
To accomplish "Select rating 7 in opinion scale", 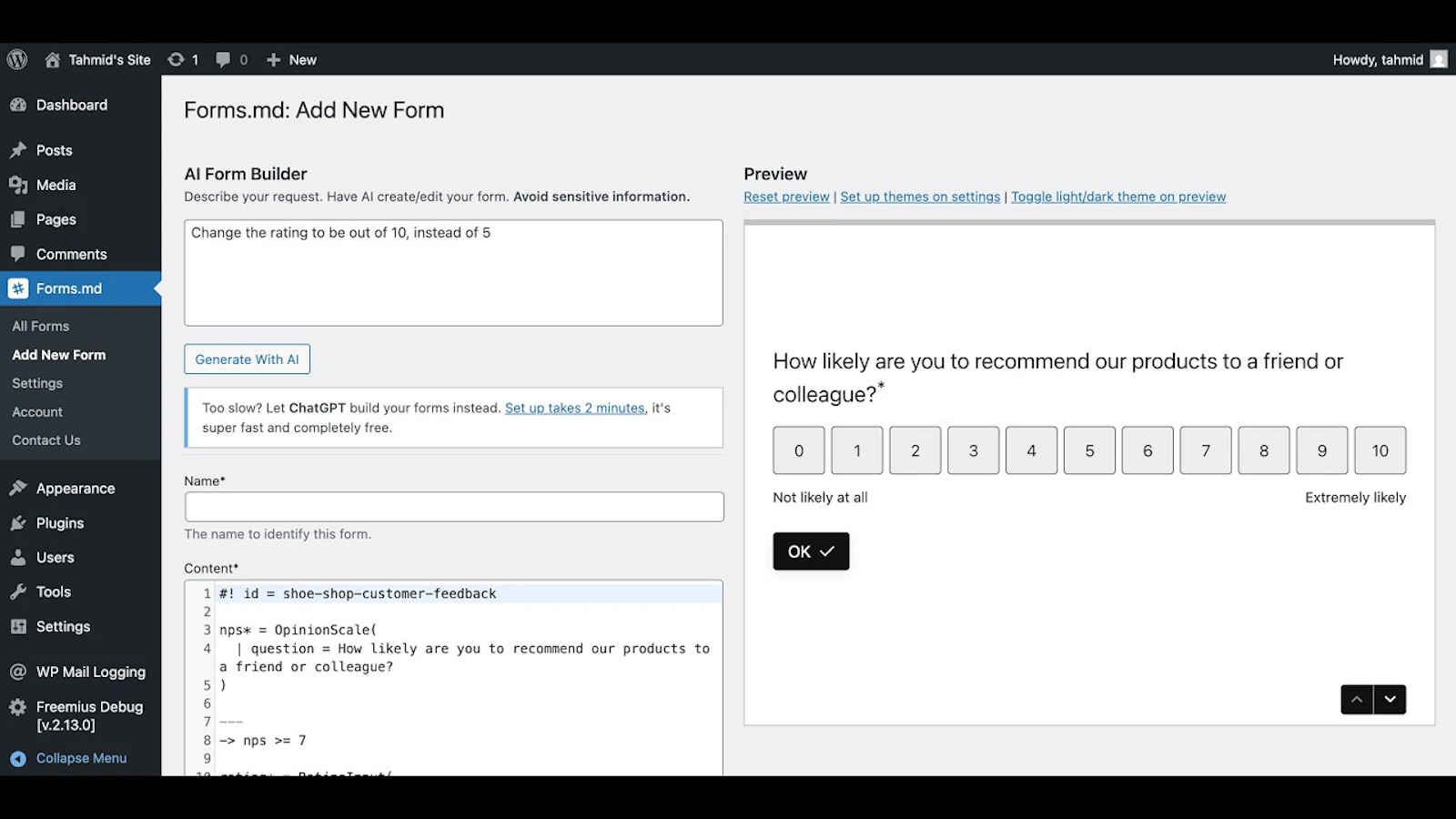I will [1206, 450].
